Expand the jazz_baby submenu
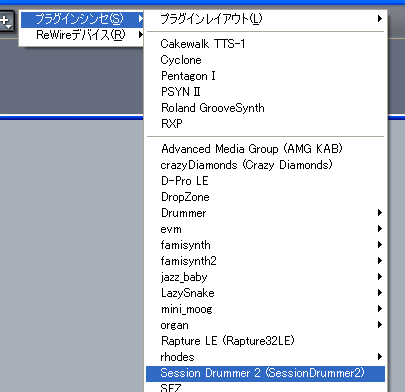 click(x=265, y=277)
